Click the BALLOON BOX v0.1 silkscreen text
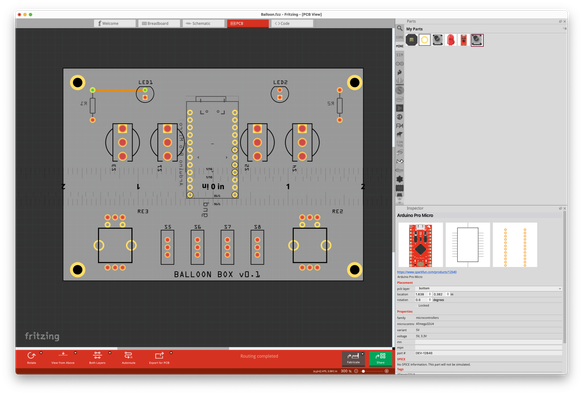 [x=217, y=274]
